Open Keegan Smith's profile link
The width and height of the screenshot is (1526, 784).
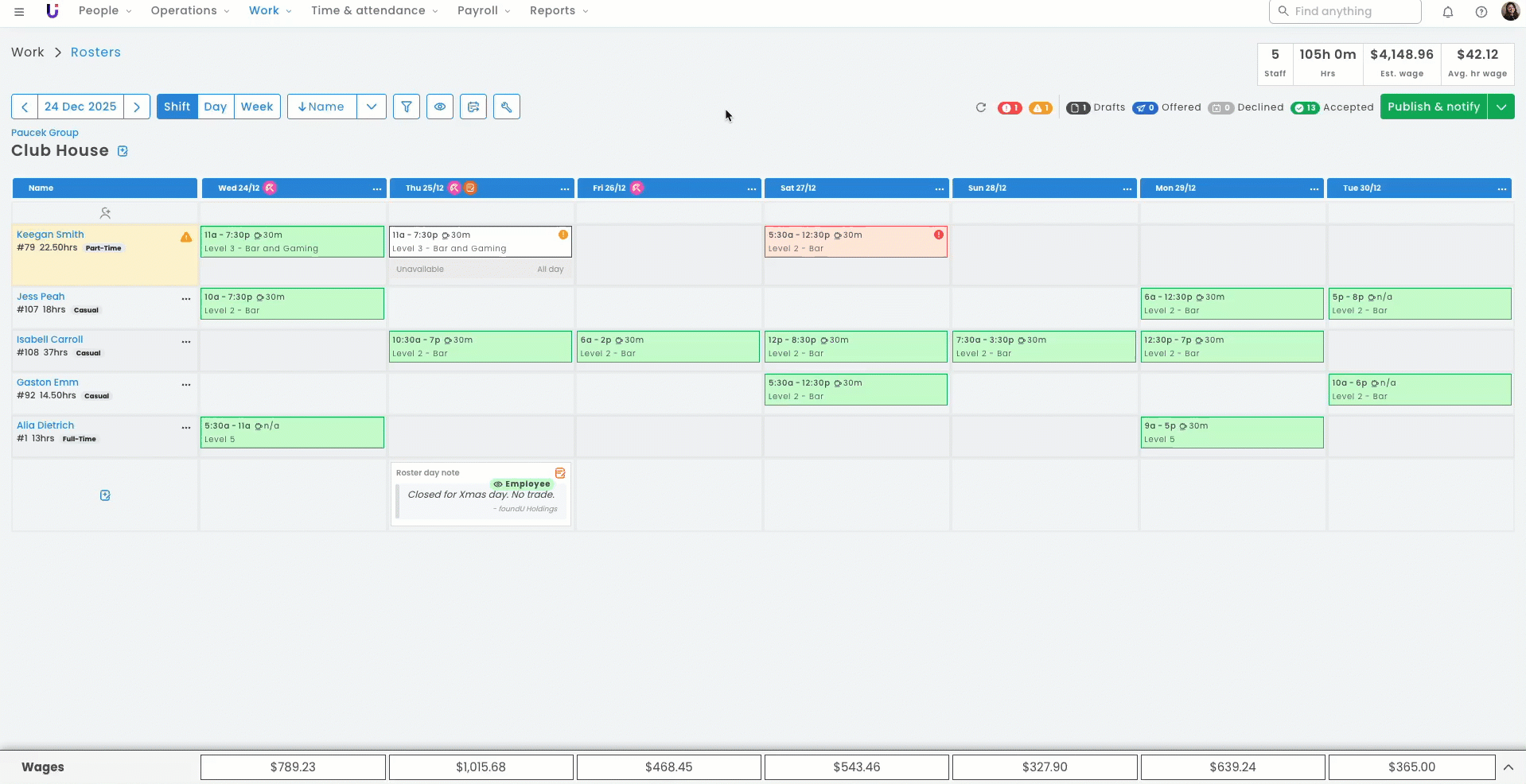point(50,235)
